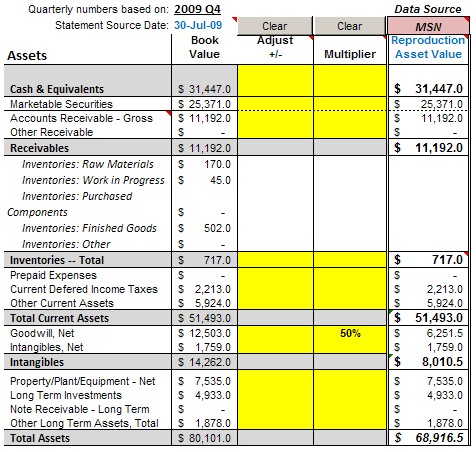Click the Goodwill Adjust yellow cell
This screenshot has height=452, width=476.
(x=275, y=333)
